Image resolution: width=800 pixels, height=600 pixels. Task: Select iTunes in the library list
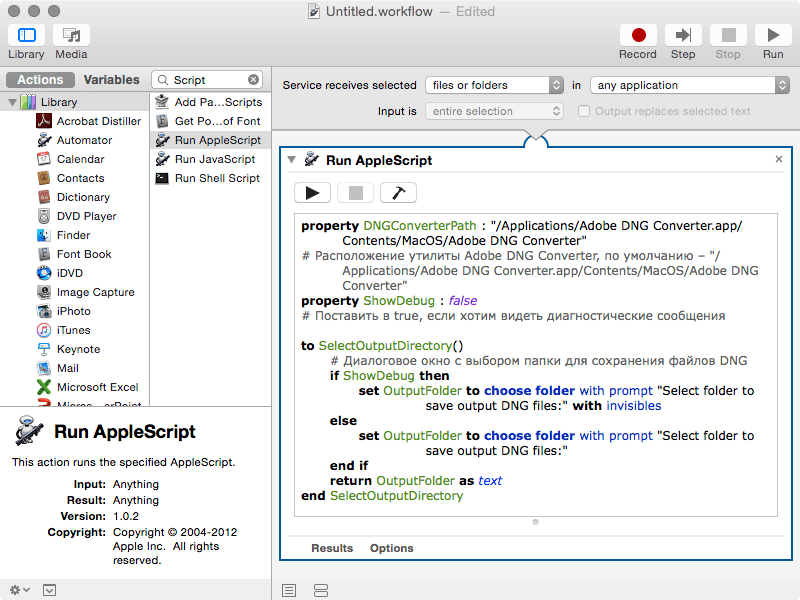click(63, 330)
